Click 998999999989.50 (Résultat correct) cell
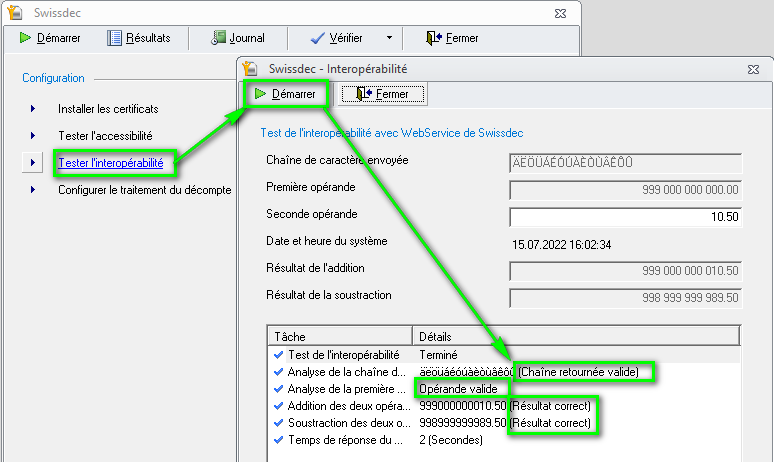The height and width of the screenshot is (462, 774). (x=505, y=423)
